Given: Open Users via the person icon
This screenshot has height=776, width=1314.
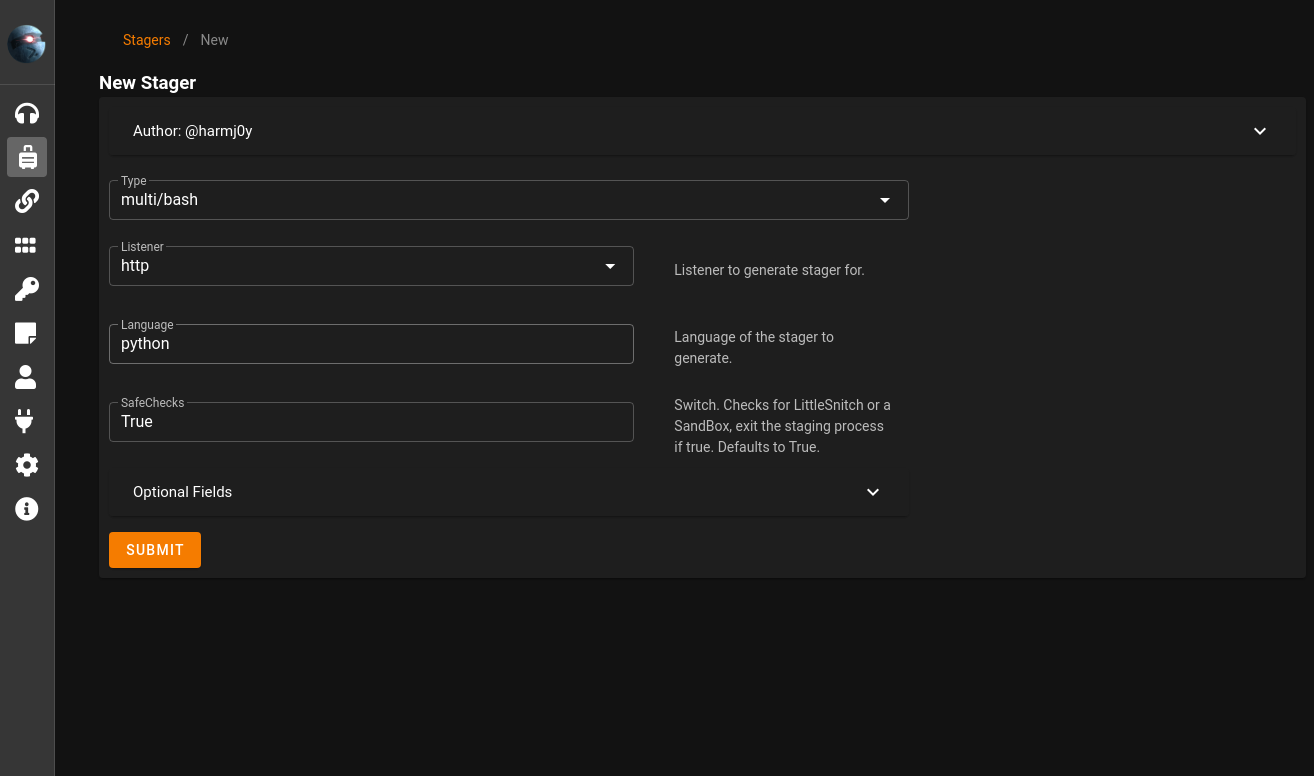Looking at the screenshot, I should (27, 377).
